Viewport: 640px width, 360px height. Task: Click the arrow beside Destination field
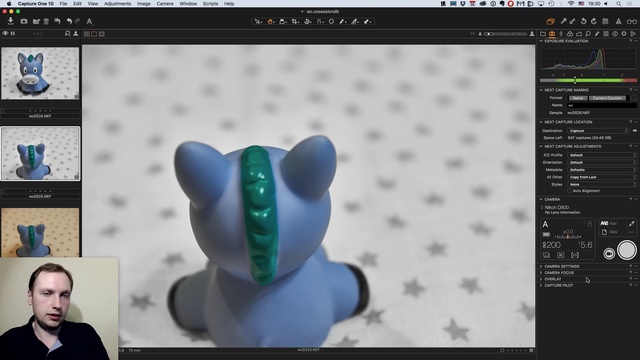634,131
